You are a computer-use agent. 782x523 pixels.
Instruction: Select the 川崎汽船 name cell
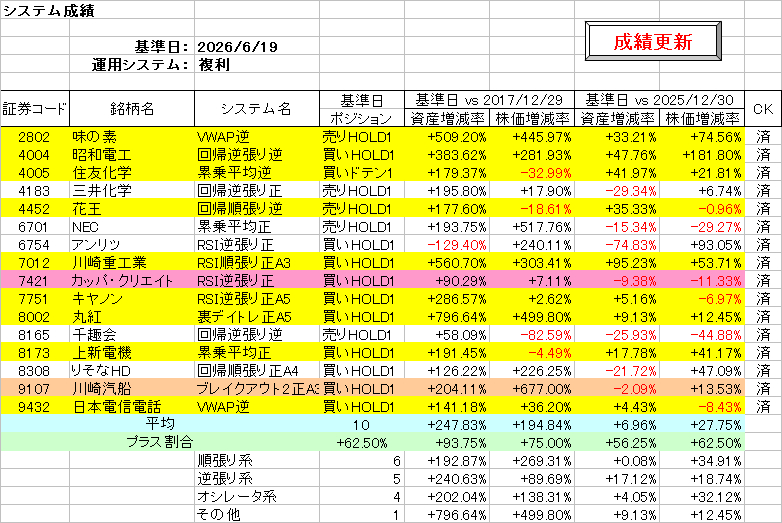tap(132, 388)
